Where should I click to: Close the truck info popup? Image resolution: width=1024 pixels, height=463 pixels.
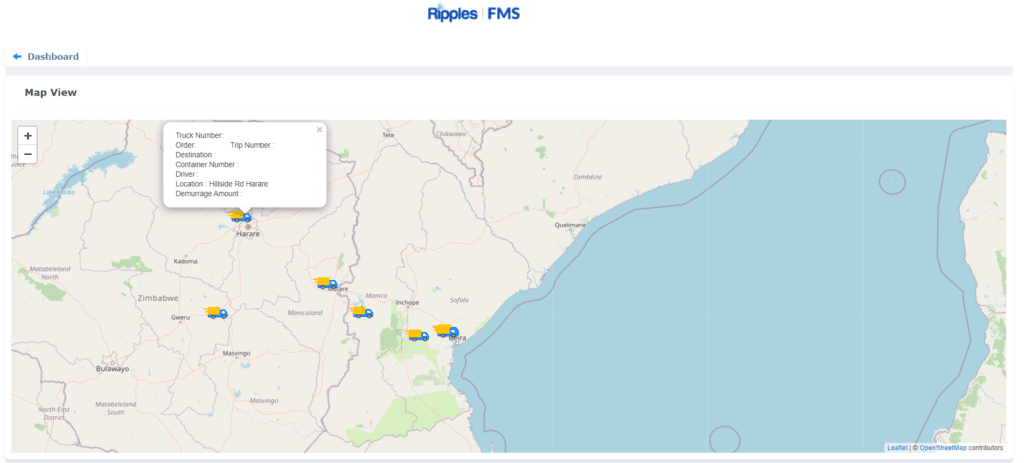(319, 130)
